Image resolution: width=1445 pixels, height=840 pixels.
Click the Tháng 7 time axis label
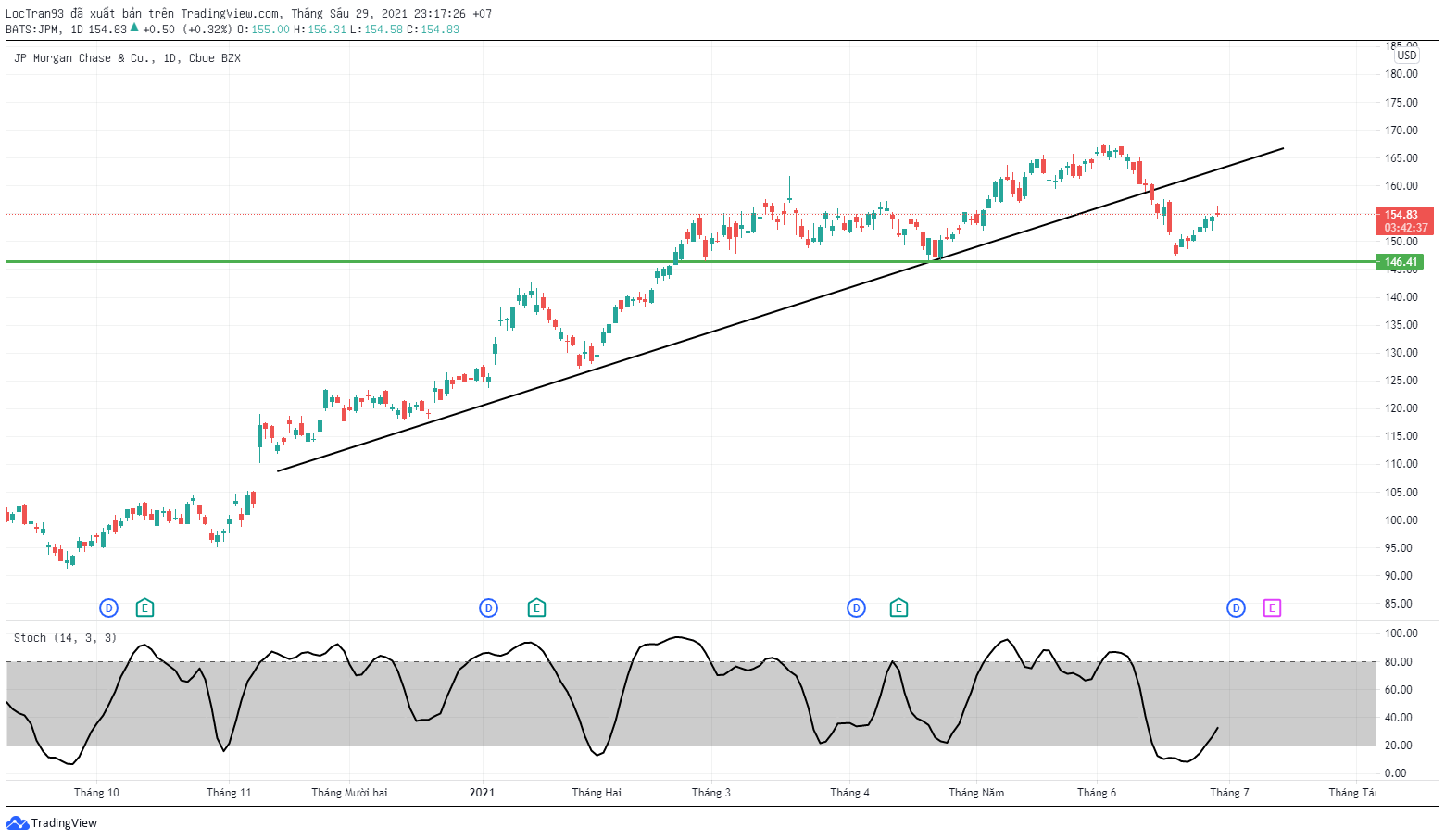coord(1229,793)
